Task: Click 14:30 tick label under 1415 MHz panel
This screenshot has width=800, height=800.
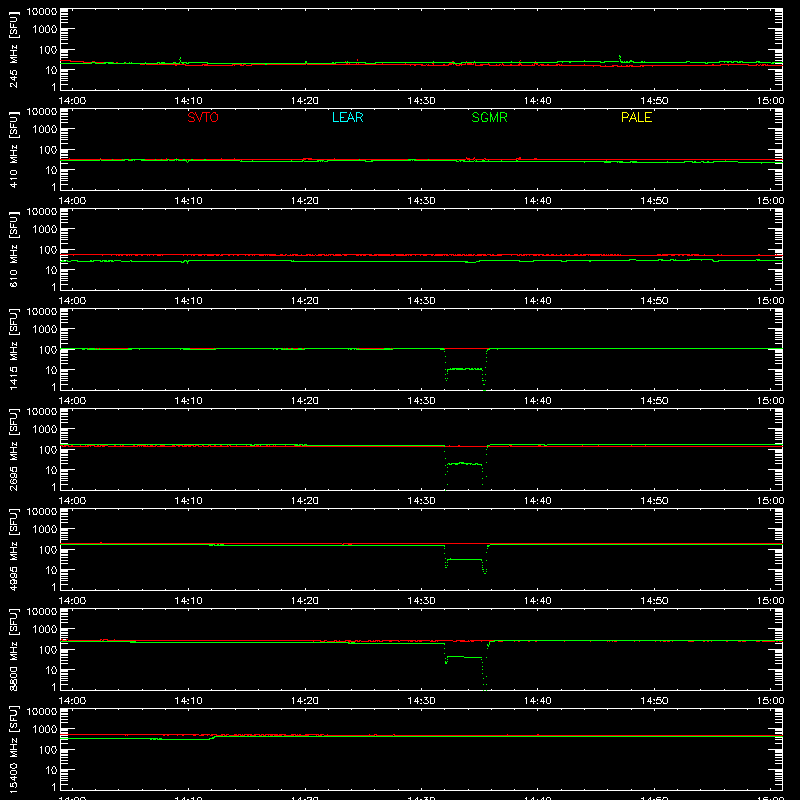Action: 421,401
